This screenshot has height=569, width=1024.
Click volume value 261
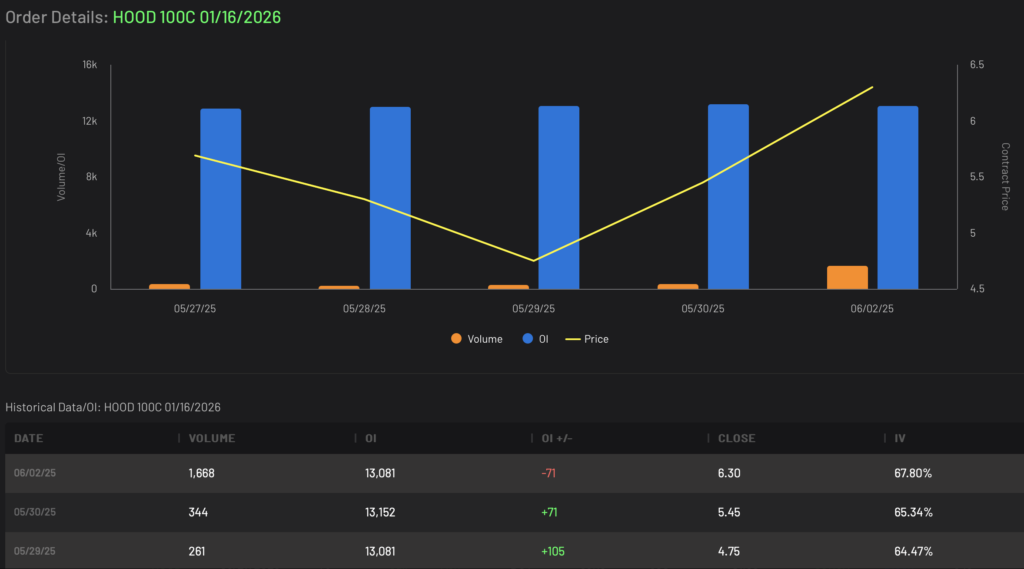click(x=197, y=551)
